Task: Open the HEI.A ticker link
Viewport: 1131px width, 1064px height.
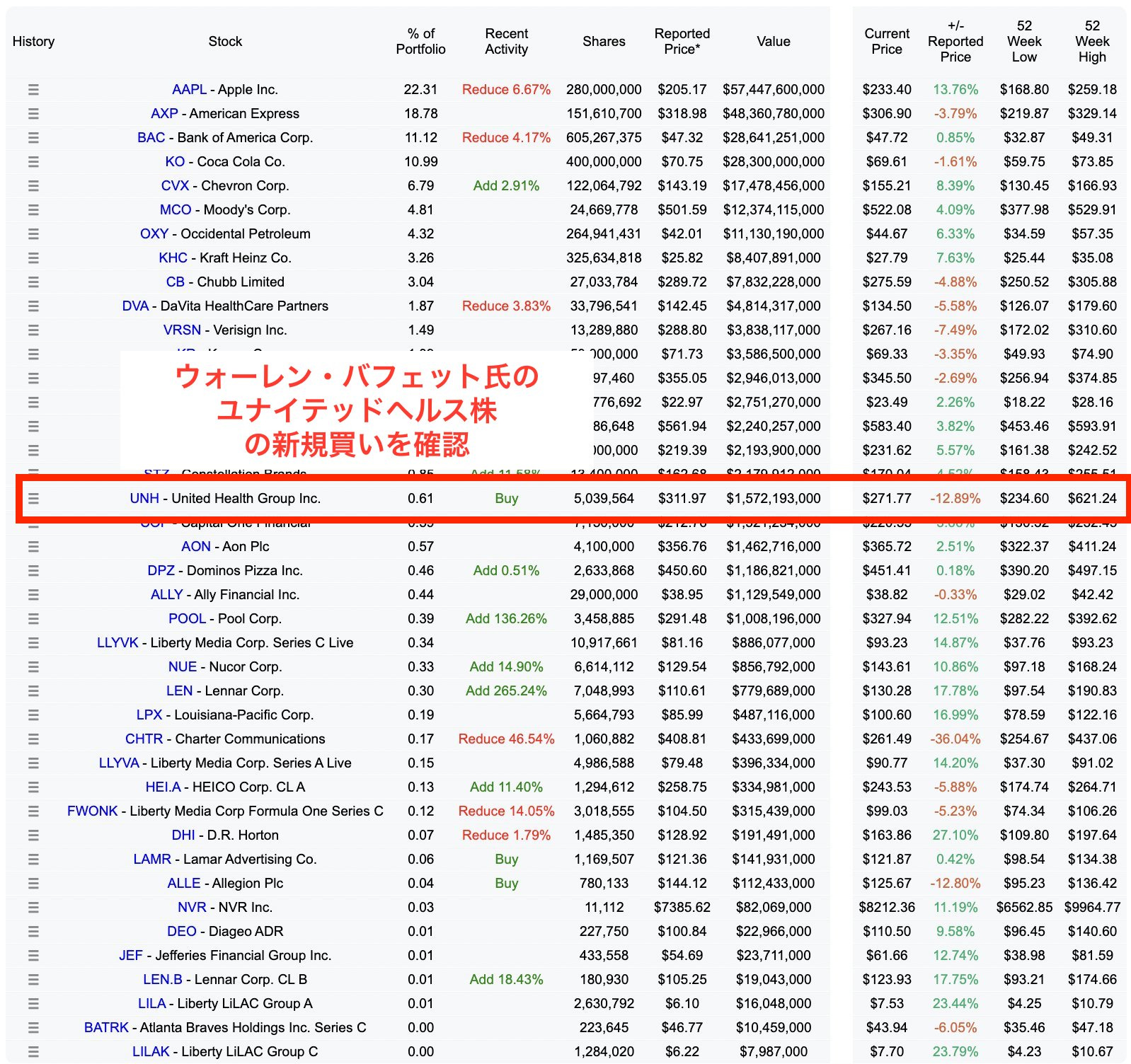Action: pyautogui.click(x=163, y=787)
